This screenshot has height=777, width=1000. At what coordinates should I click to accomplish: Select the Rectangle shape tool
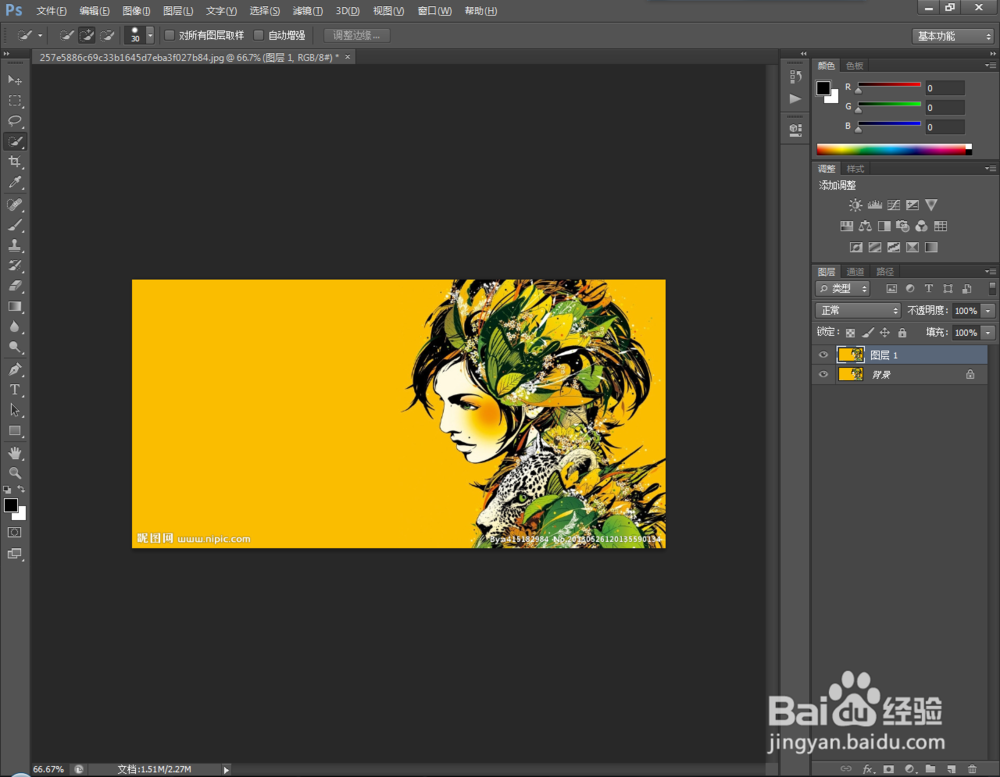pyautogui.click(x=15, y=431)
